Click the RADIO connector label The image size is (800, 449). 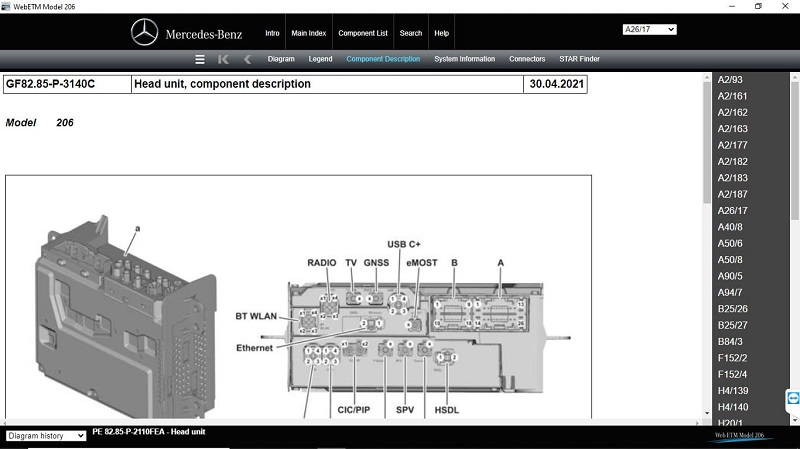click(321, 263)
